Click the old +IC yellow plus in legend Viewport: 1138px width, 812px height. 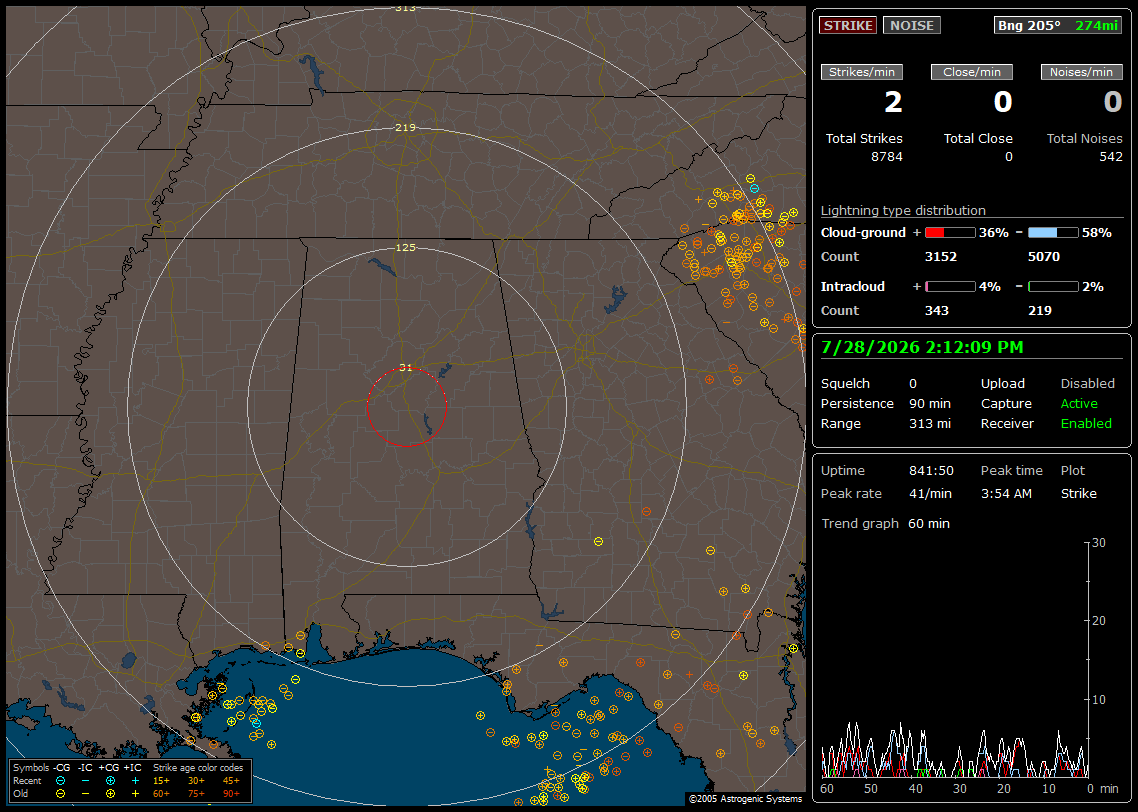coord(135,794)
